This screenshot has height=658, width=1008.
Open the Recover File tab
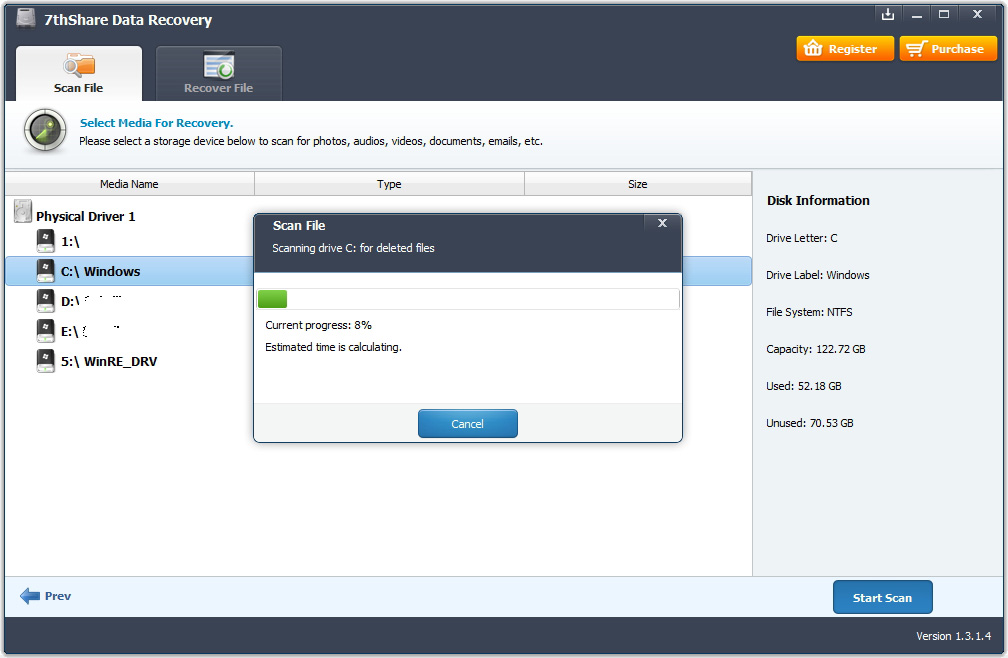(x=219, y=73)
